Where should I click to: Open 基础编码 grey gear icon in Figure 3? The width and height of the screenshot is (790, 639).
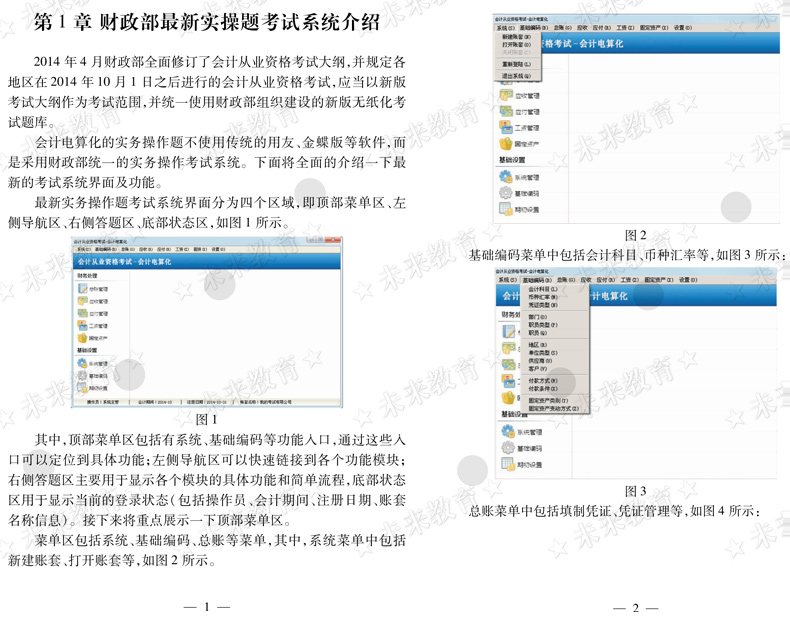(508, 447)
